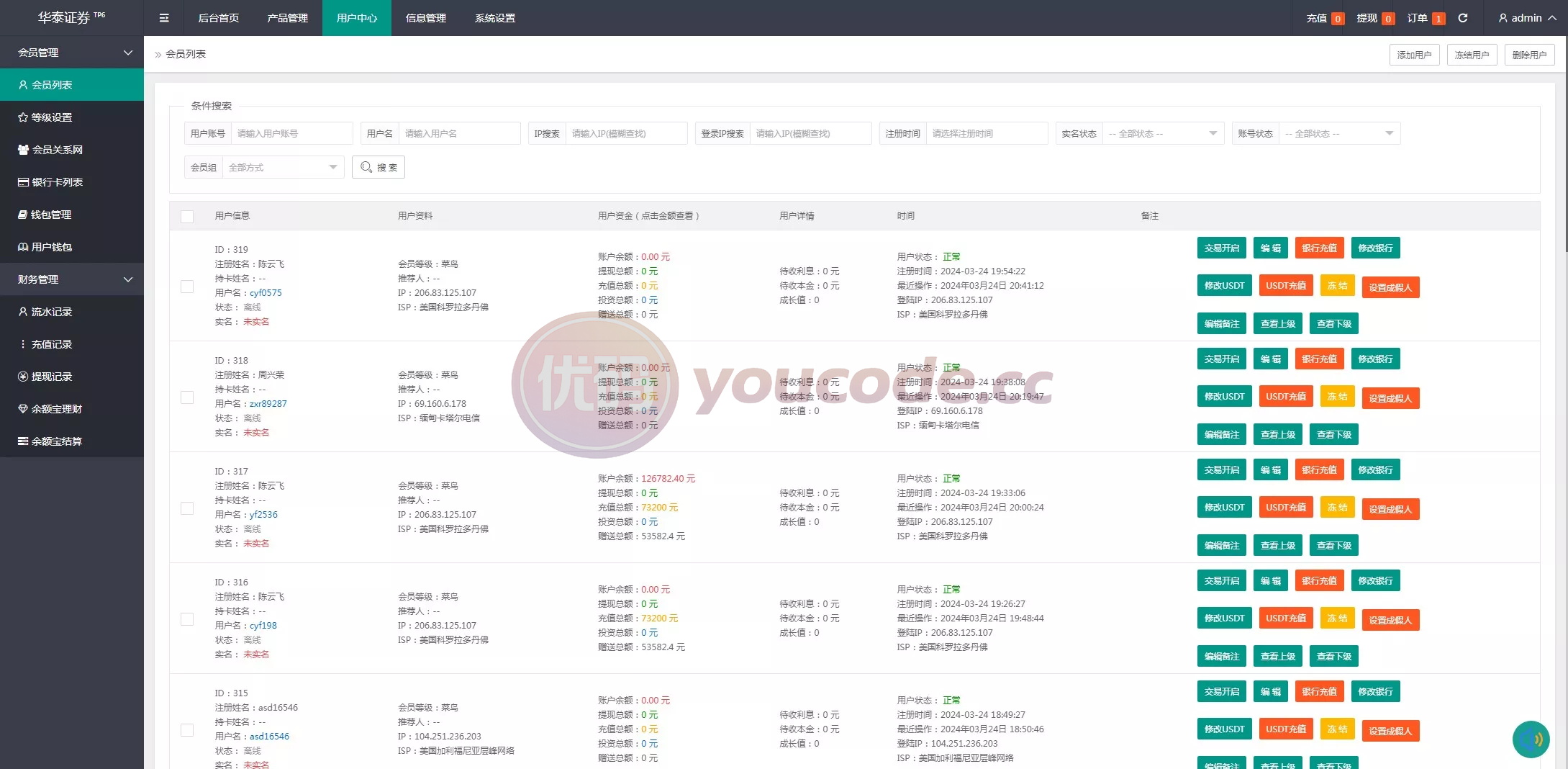Select the checkbox for user ID 315
Image resolution: width=1568 pixels, height=769 pixels.
pos(187,730)
